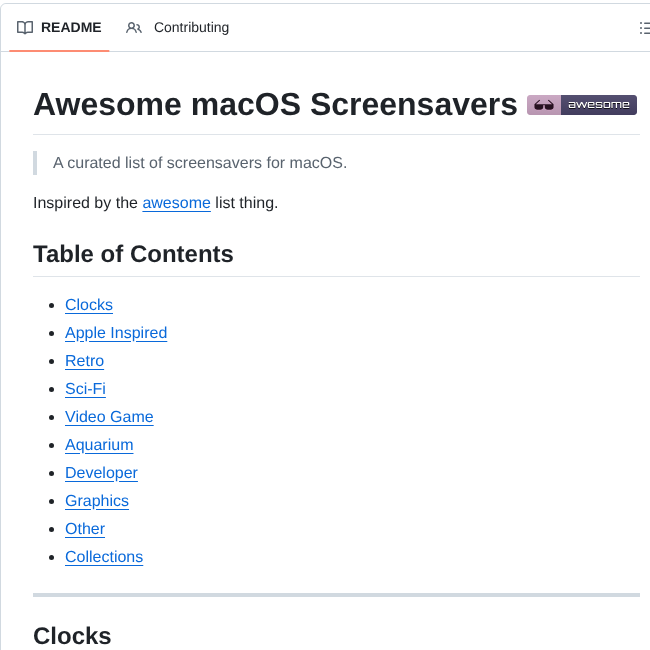Open the Aquarium contents link

point(99,445)
